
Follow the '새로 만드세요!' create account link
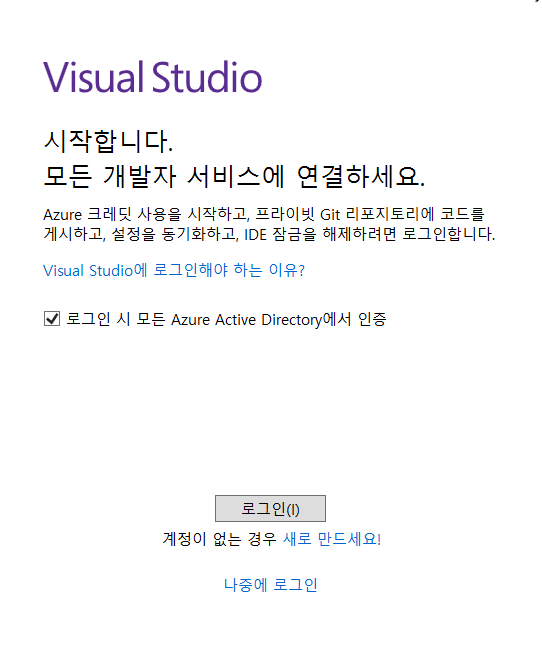point(332,539)
